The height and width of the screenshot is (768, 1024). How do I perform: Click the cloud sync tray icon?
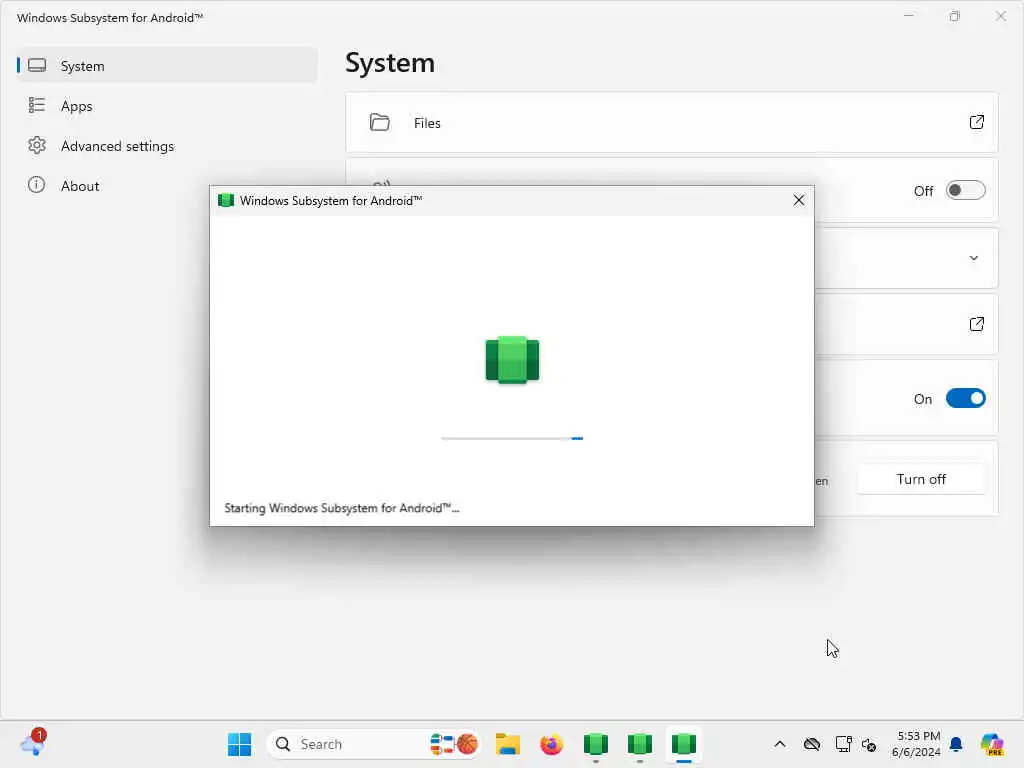pyautogui.click(x=812, y=744)
